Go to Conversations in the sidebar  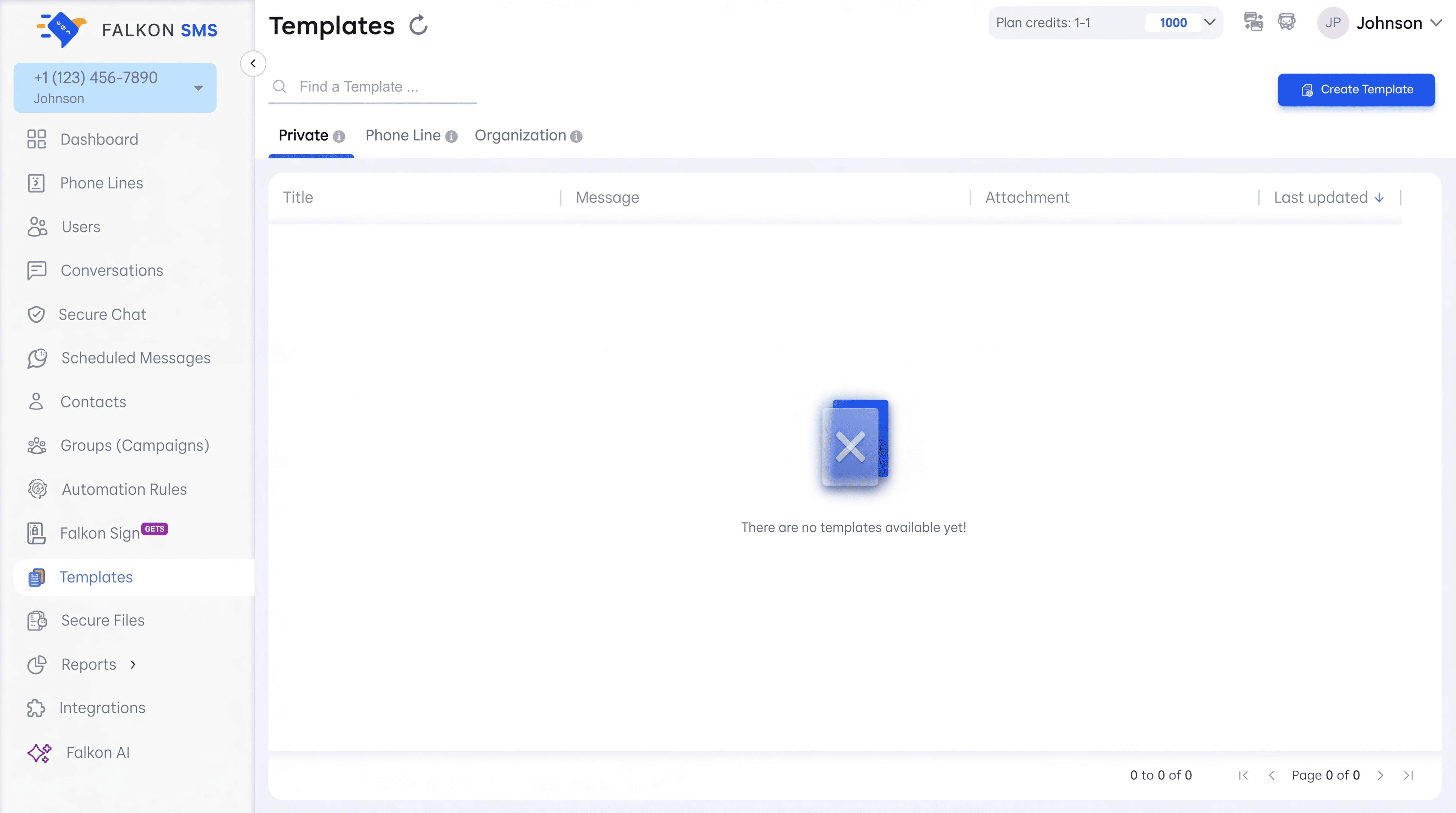click(111, 270)
